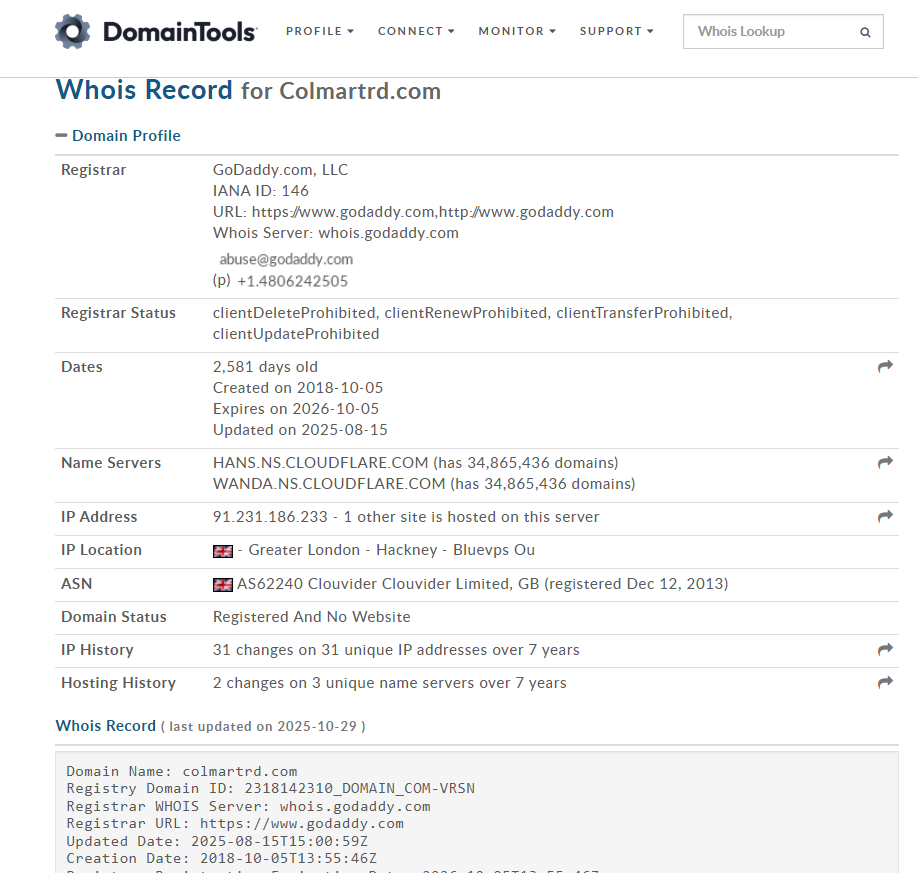The width and height of the screenshot is (918, 873).
Task: Click the 91.231.186.233 IP address text
Action: tap(270, 517)
